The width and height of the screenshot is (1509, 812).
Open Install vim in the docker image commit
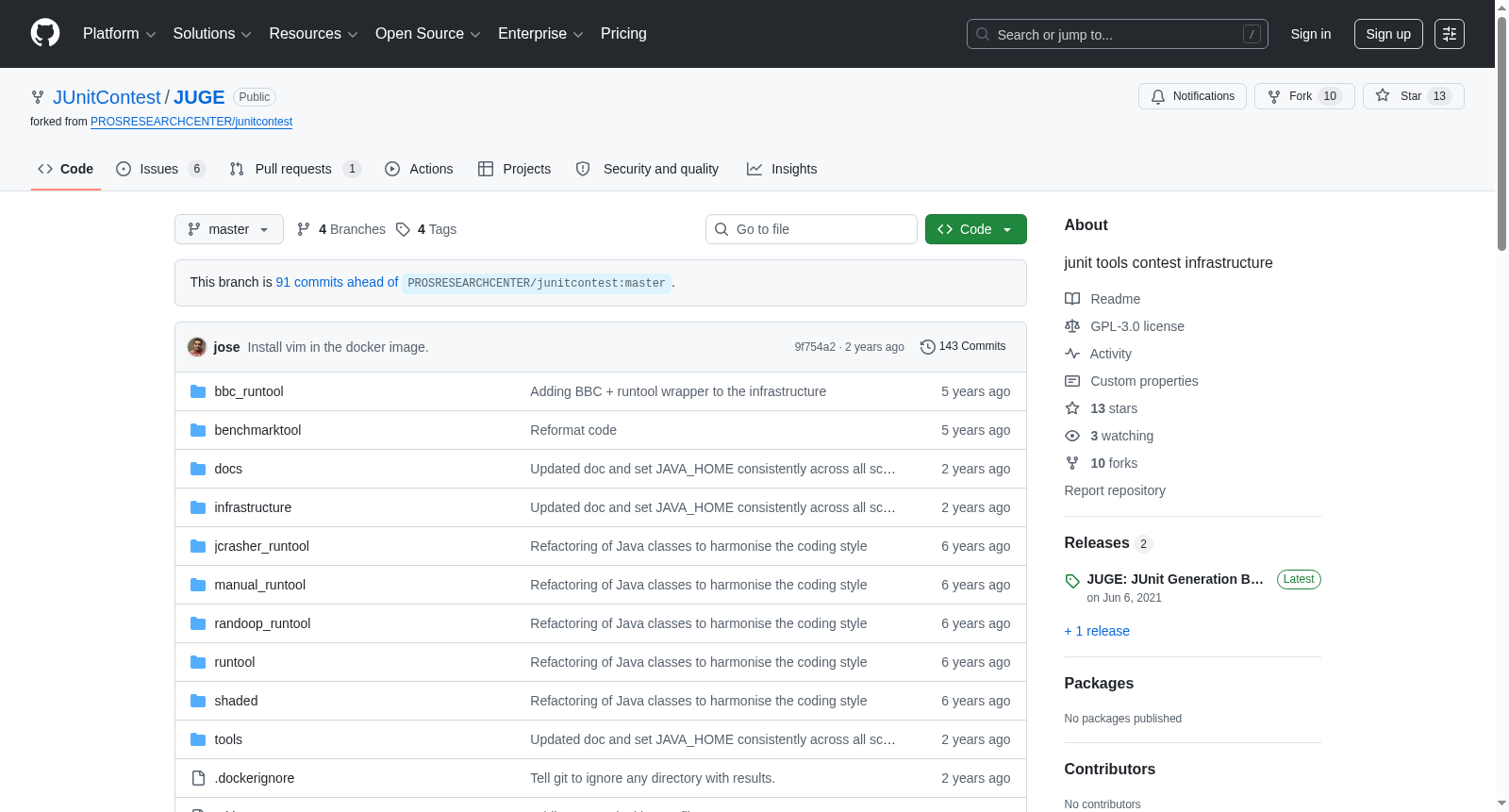[x=338, y=347]
